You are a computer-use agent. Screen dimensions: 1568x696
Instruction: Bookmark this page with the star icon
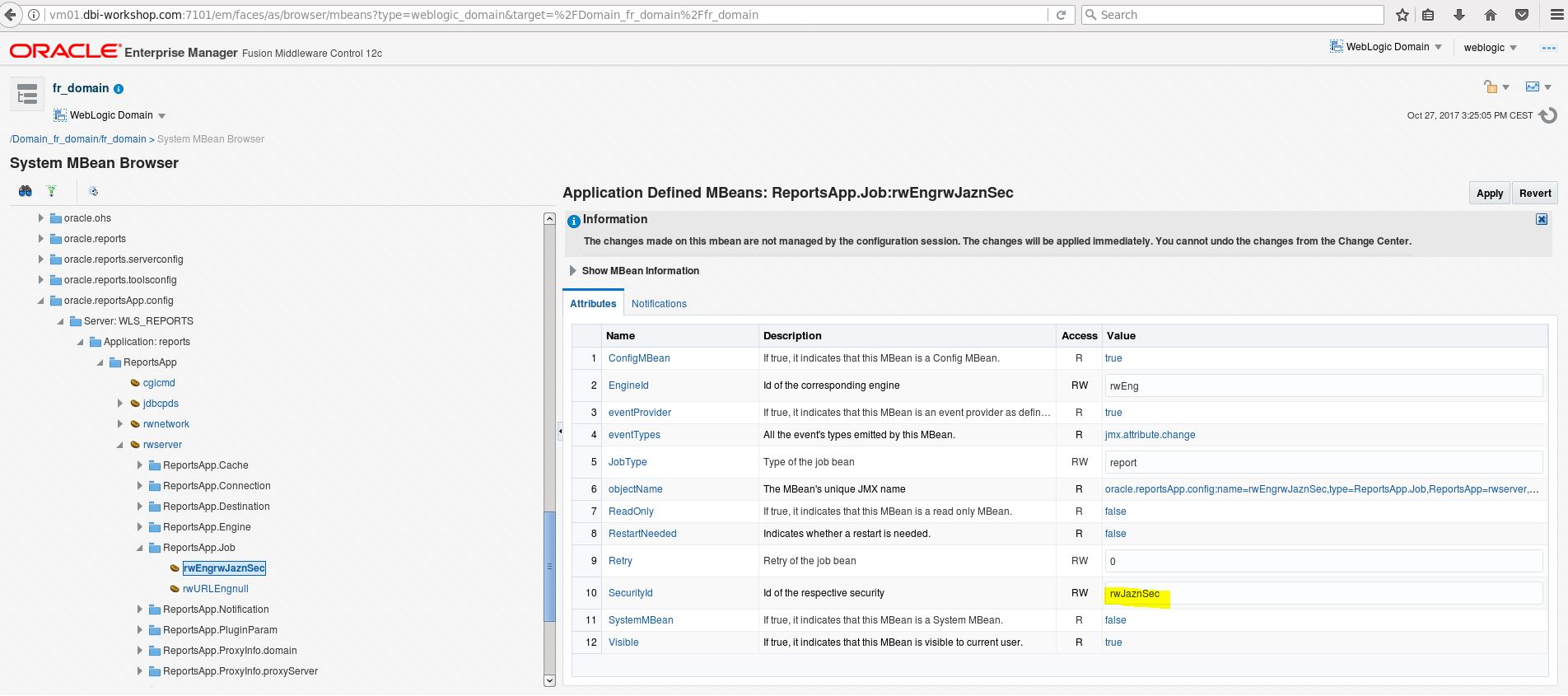point(1402,15)
